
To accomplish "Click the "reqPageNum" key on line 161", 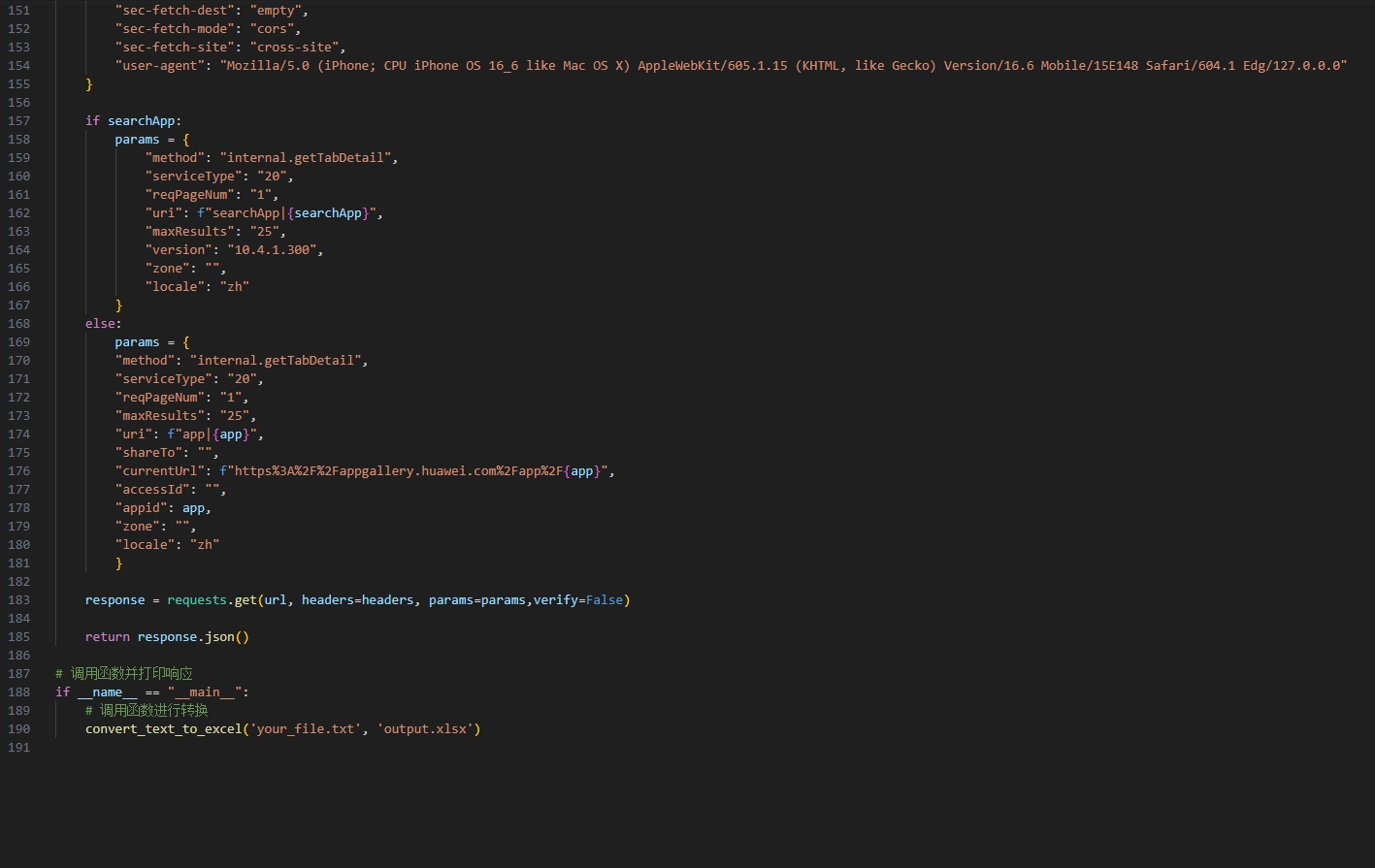I will pos(189,195).
